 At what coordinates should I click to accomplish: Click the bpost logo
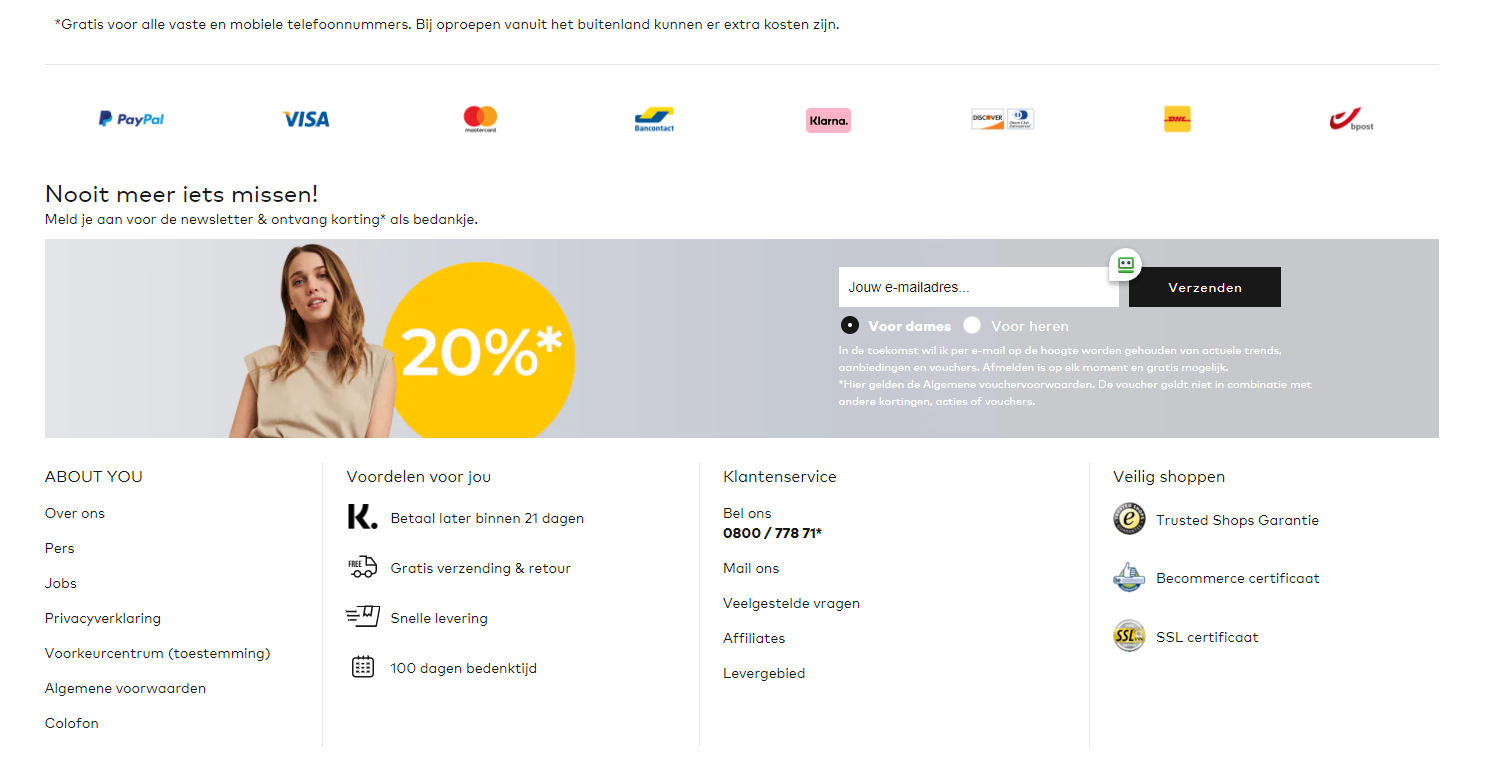click(x=1352, y=120)
